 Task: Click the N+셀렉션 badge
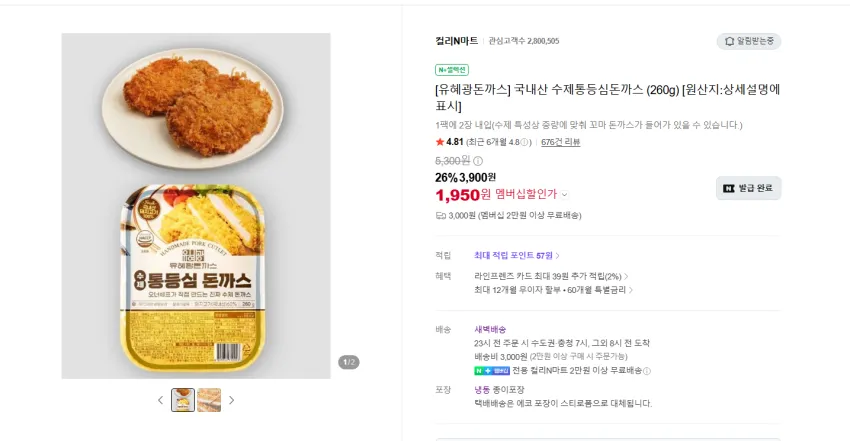point(452,70)
